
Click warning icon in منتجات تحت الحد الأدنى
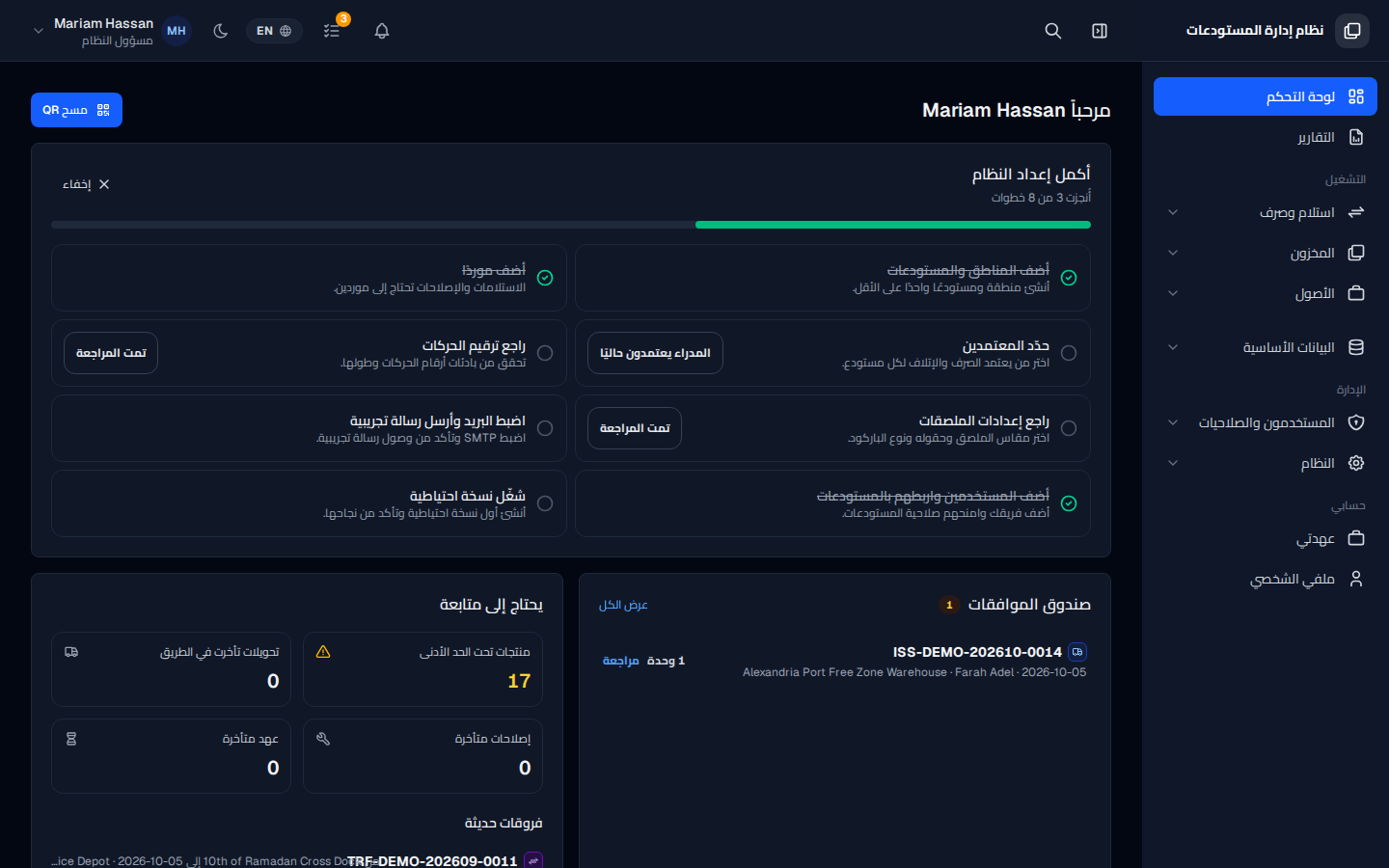[x=323, y=652]
